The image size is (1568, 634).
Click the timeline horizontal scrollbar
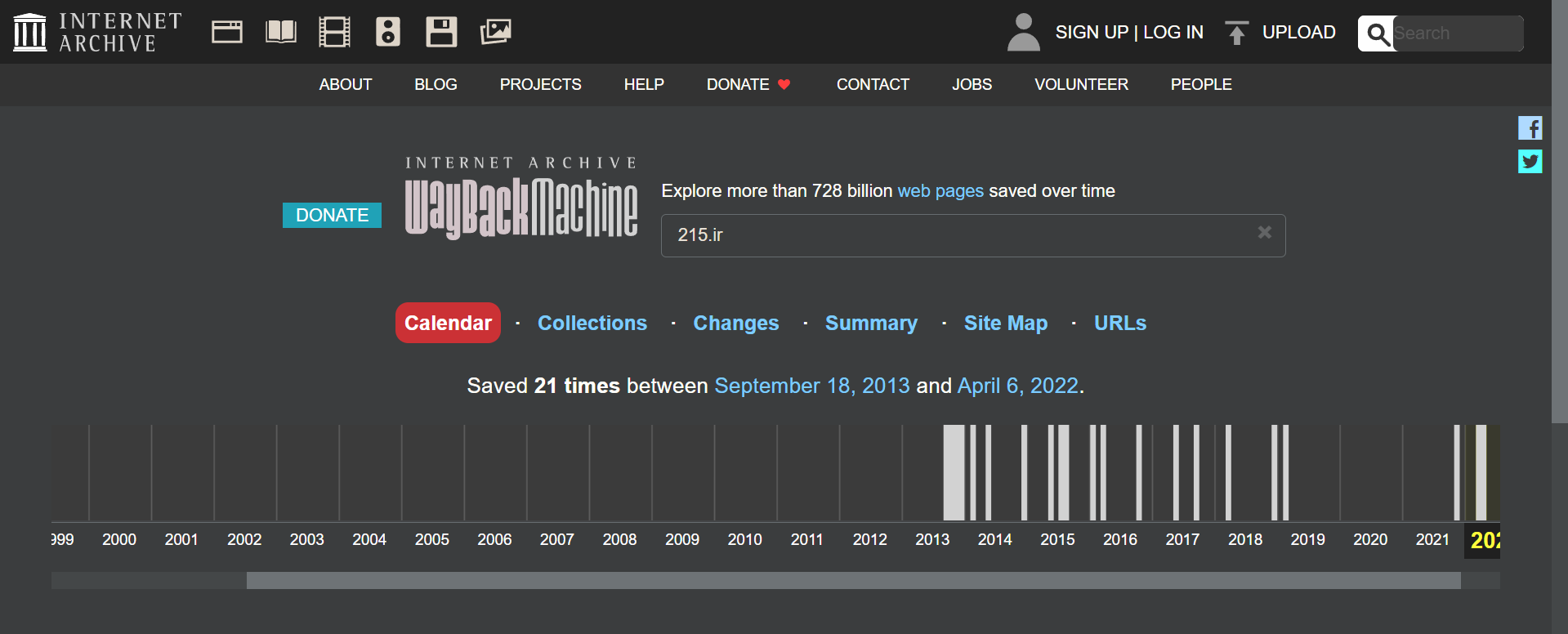tap(853, 581)
